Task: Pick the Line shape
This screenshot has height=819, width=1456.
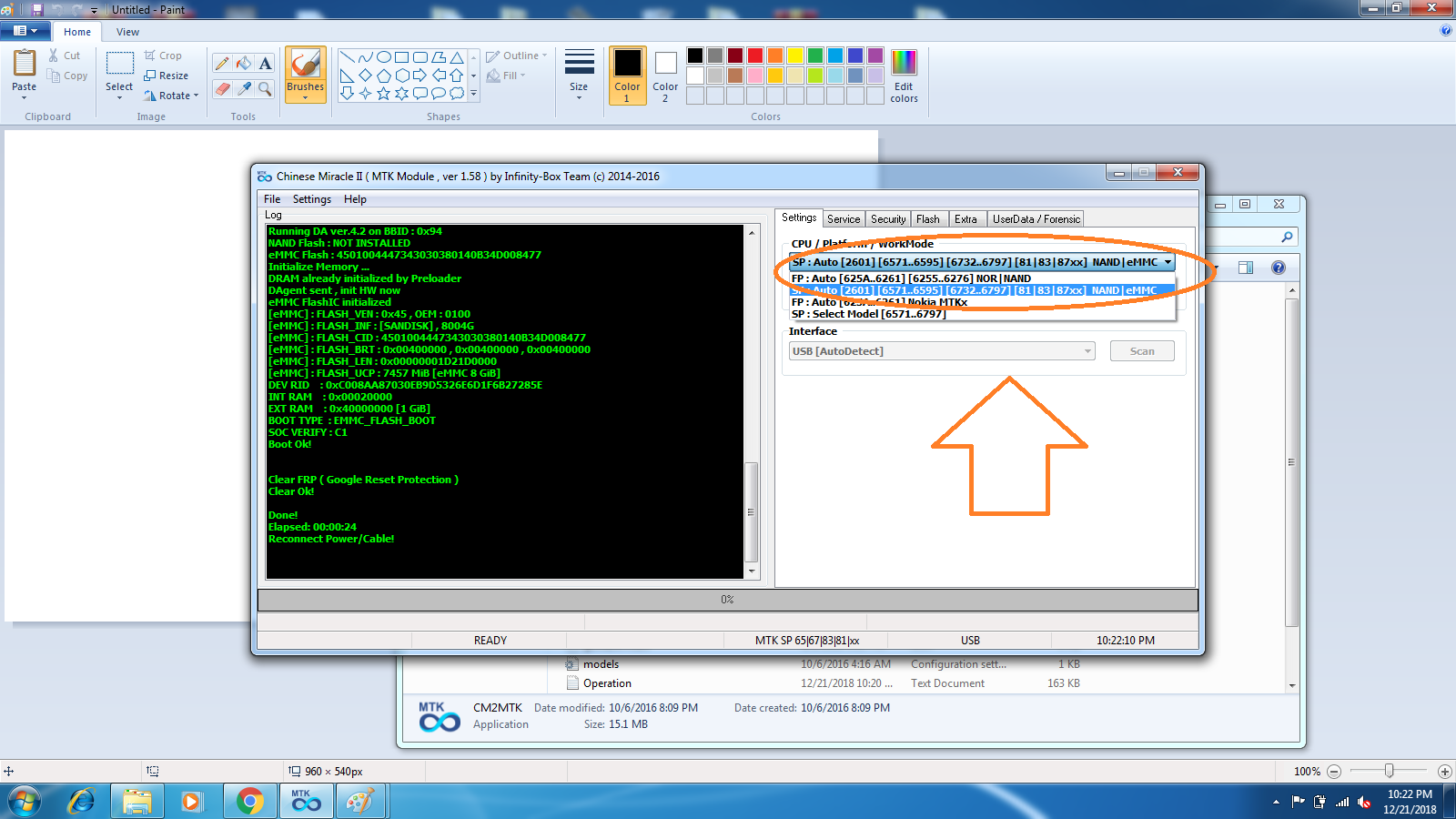Action: pyautogui.click(x=347, y=56)
